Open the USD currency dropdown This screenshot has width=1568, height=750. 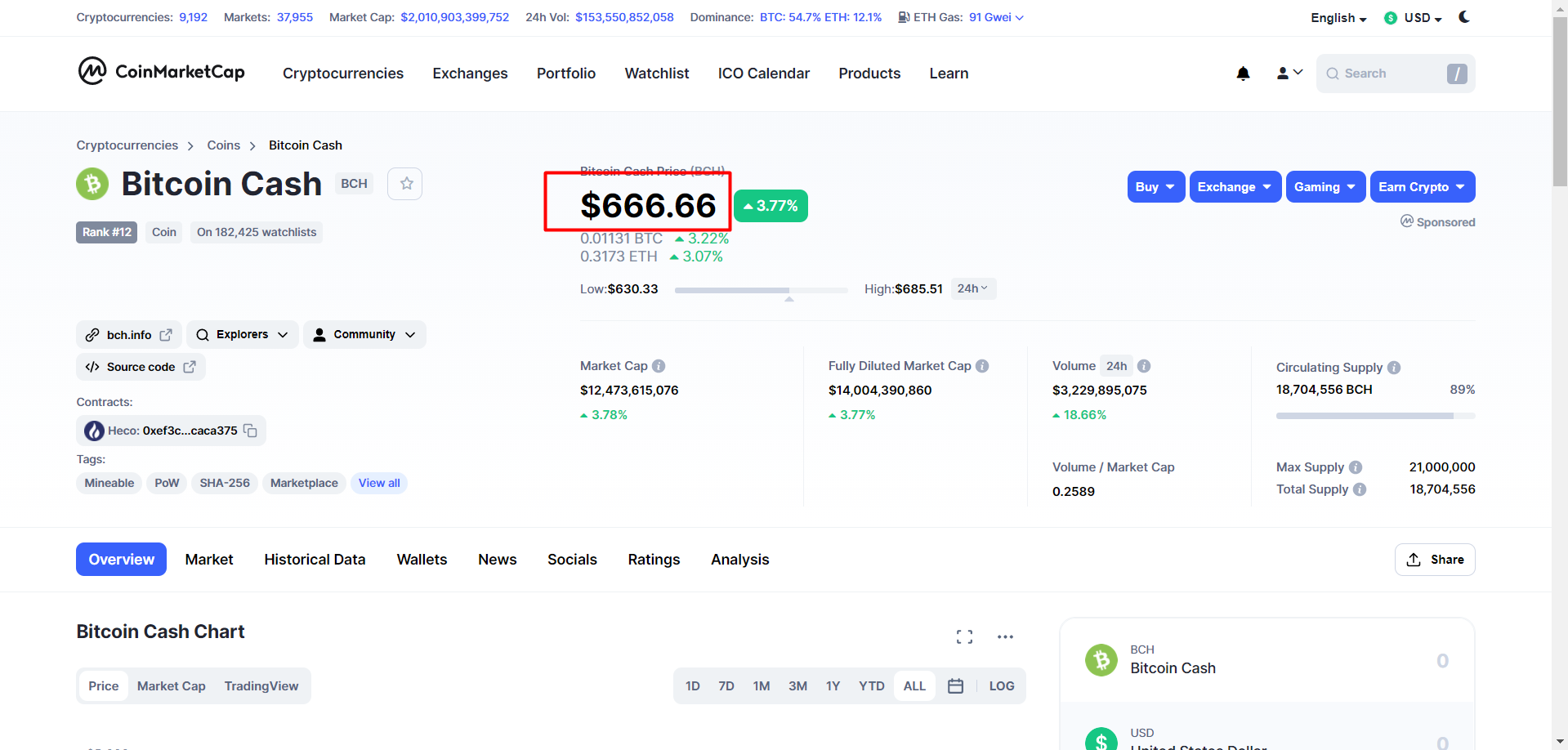point(1423,18)
